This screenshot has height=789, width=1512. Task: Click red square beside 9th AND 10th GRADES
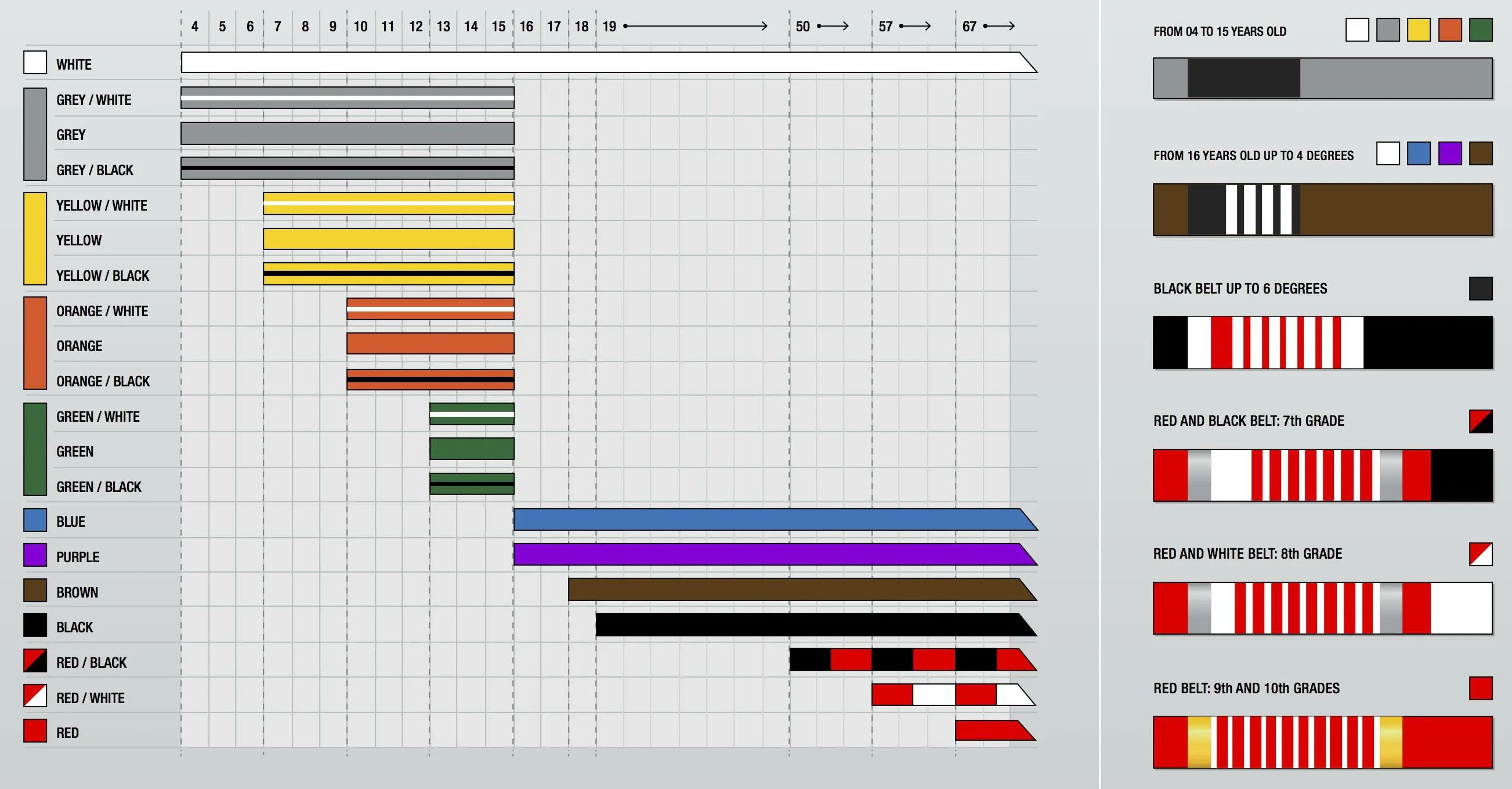point(1481,688)
